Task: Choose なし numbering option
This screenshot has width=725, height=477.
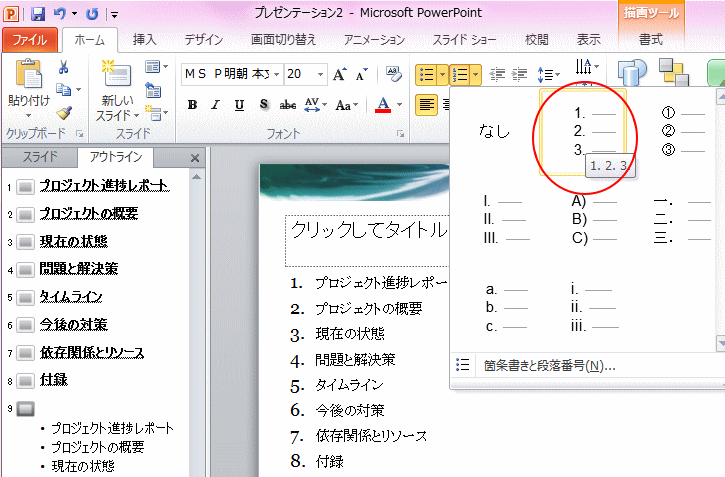Action: [x=494, y=132]
